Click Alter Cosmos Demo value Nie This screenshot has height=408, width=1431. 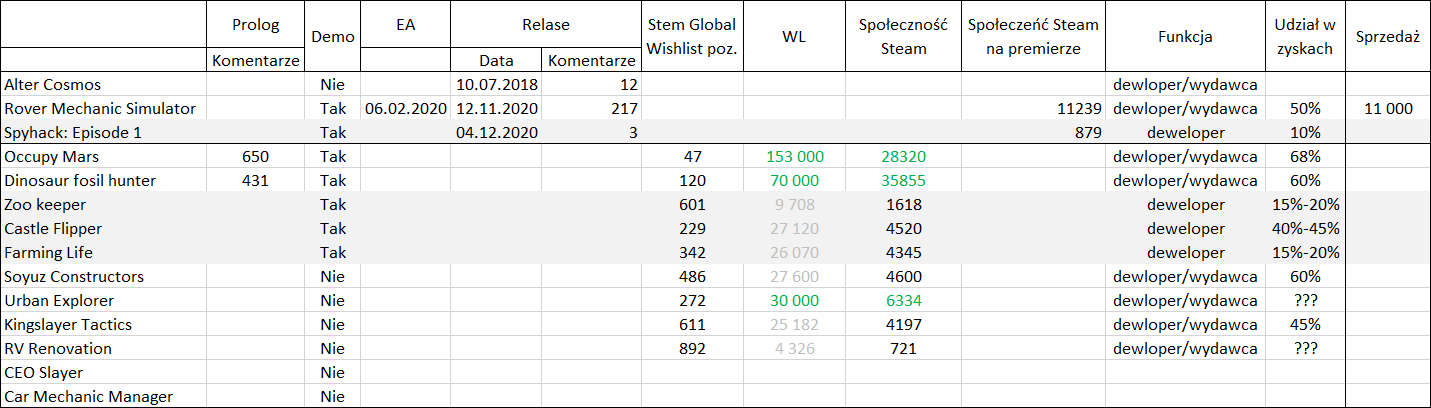point(332,85)
